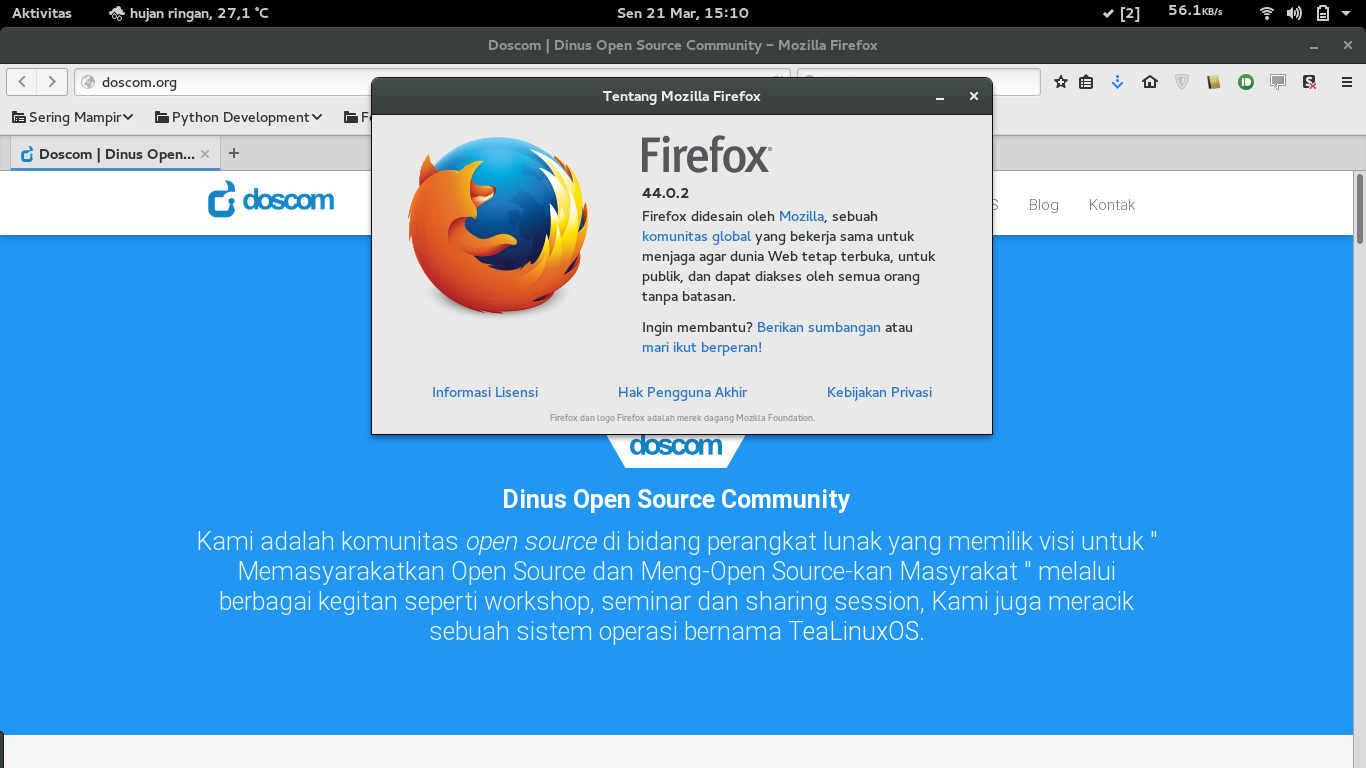Click the 44.0.2 version number

(665, 193)
